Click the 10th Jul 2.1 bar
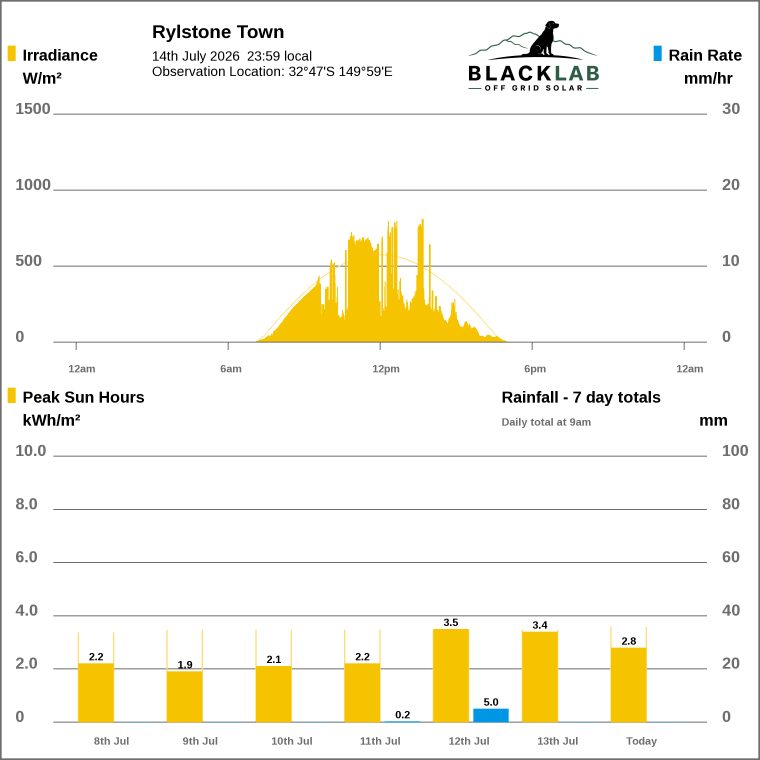The height and width of the screenshot is (760, 760). tap(274, 694)
